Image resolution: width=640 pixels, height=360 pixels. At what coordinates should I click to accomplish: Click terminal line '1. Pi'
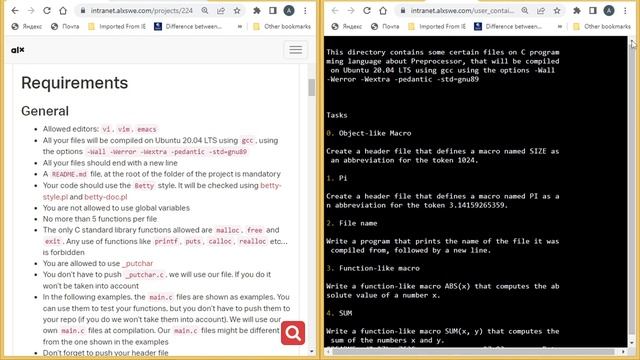pyautogui.click(x=337, y=178)
